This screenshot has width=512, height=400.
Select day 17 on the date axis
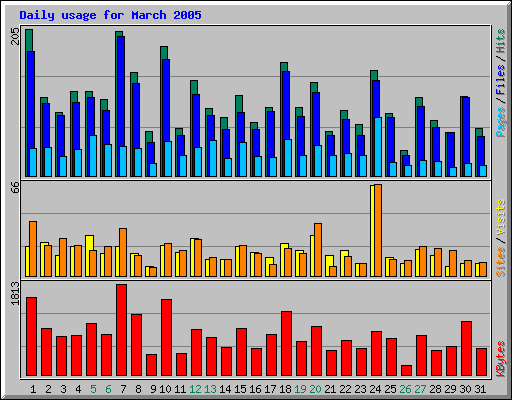(270, 389)
